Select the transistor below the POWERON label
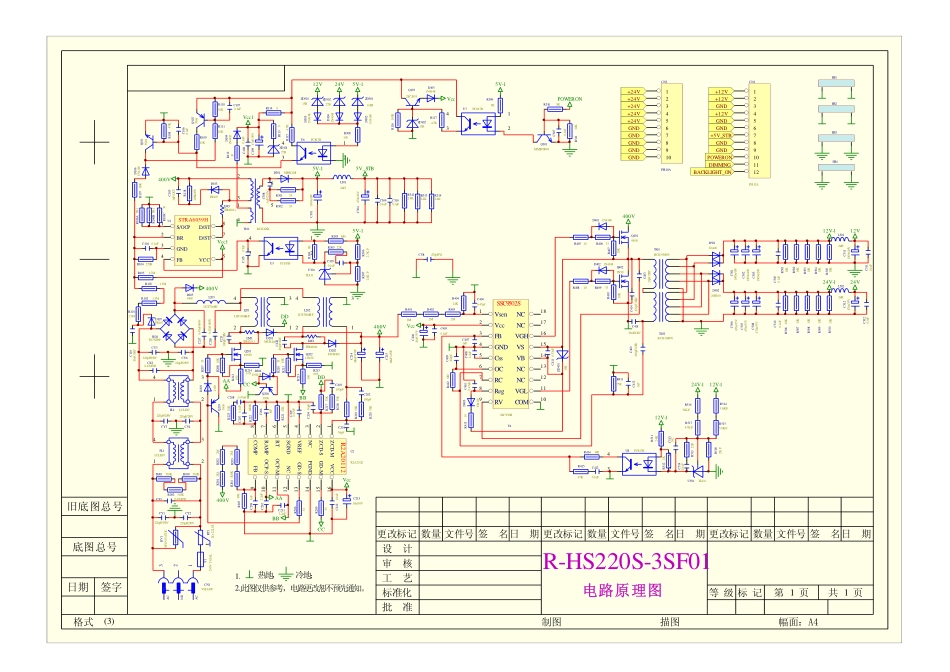The height and width of the screenshot is (672, 950). tap(545, 137)
